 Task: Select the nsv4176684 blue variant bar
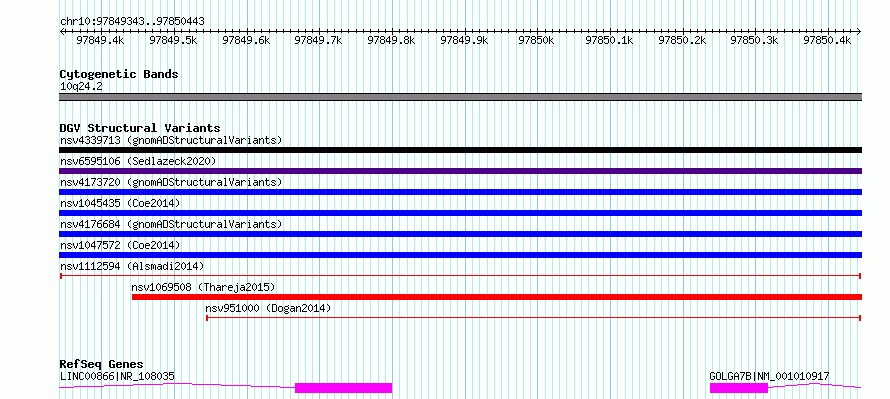point(460,234)
